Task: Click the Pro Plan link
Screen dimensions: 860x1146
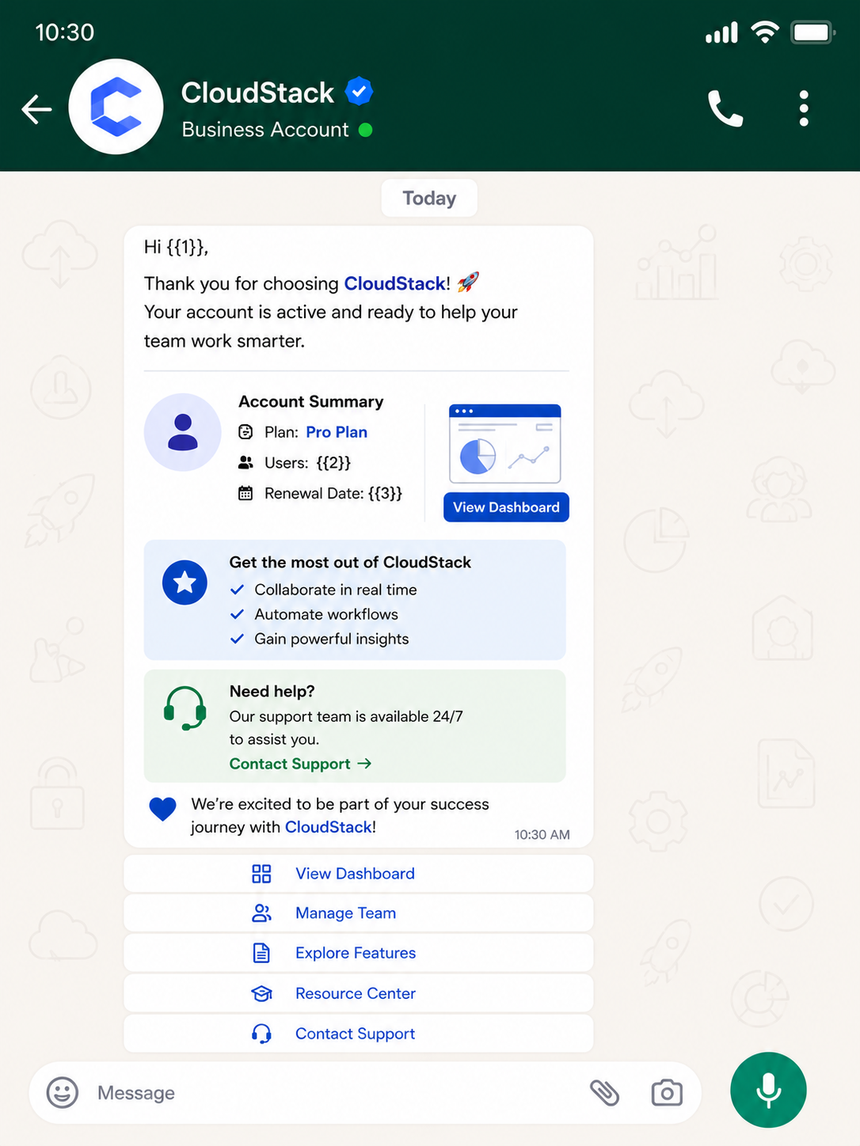Action: [x=336, y=432]
